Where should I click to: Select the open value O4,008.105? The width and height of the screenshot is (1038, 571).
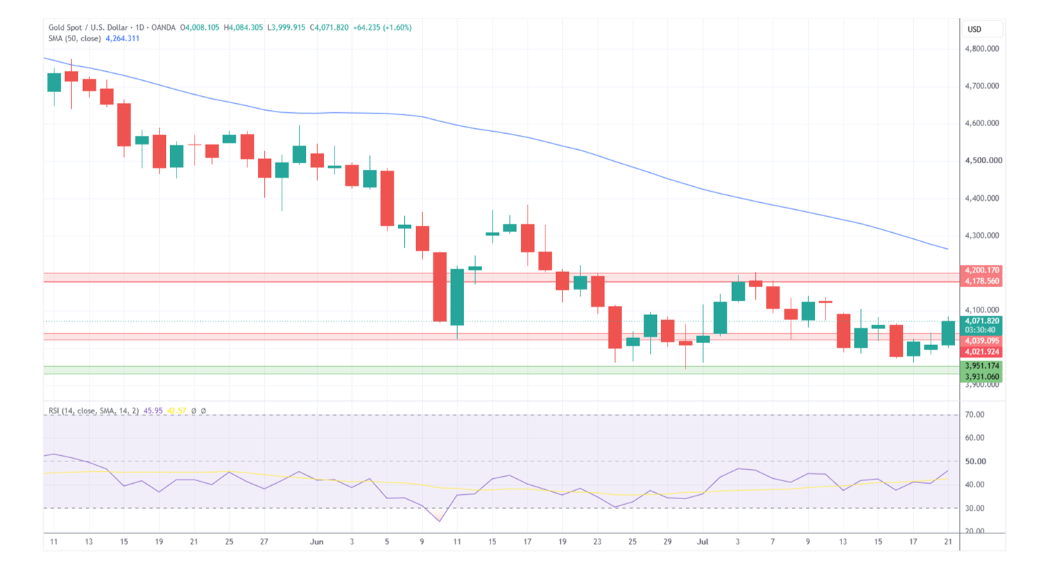[x=200, y=28]
